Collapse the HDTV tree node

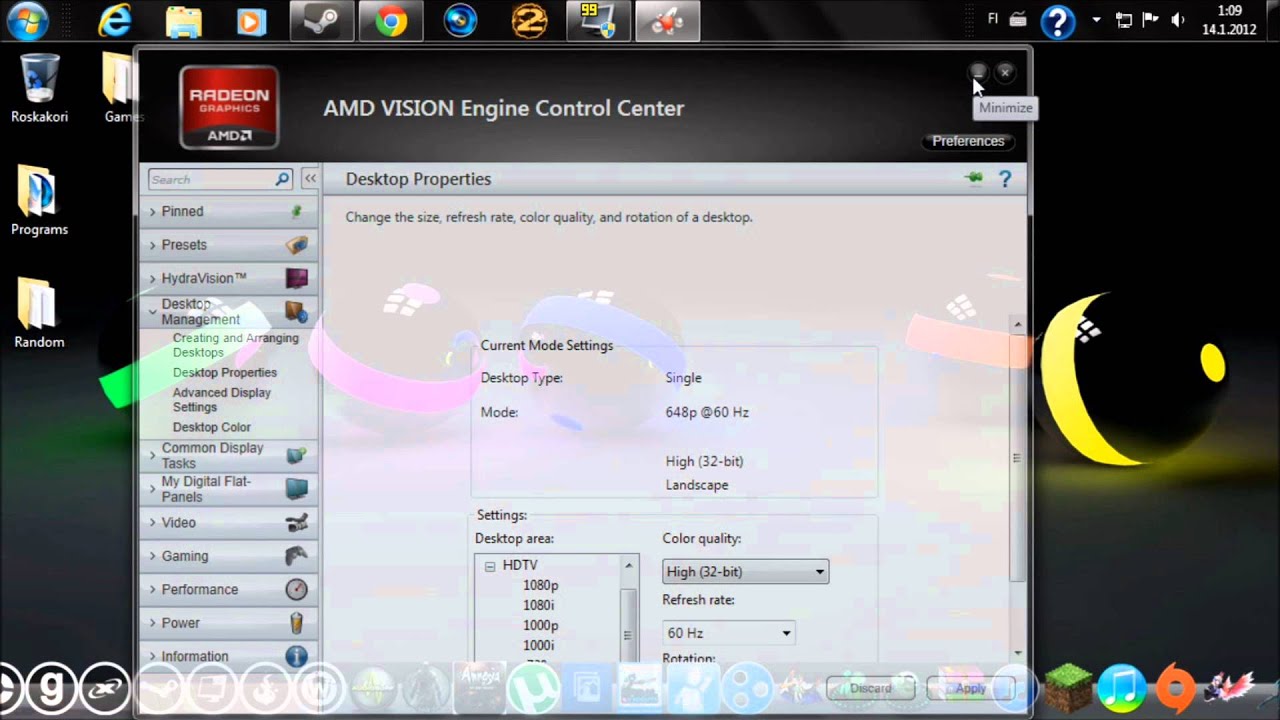pyautogui.click(x=490, y=566)
